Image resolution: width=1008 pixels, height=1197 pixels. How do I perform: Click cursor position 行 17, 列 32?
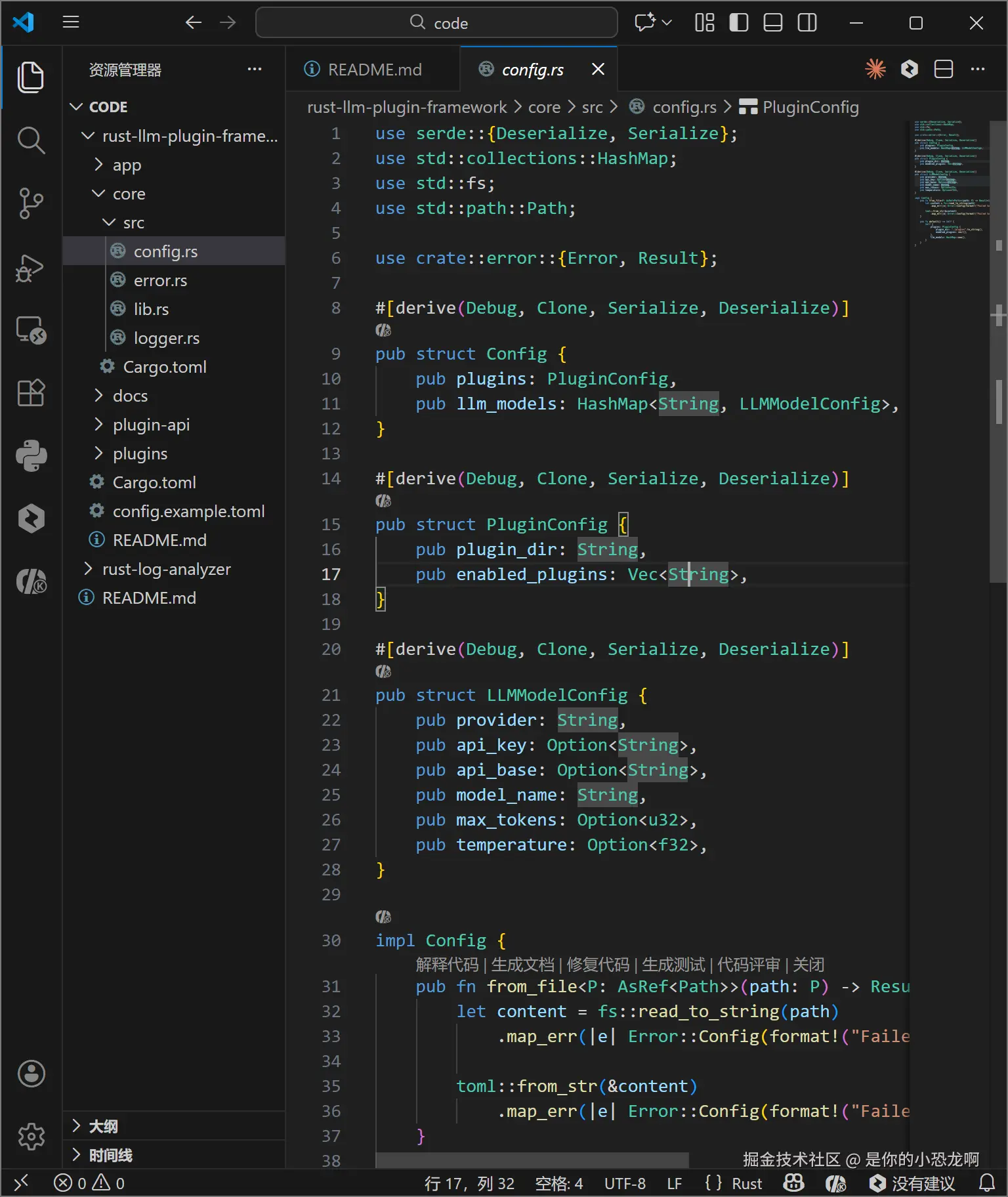[x=469, y=1183]
